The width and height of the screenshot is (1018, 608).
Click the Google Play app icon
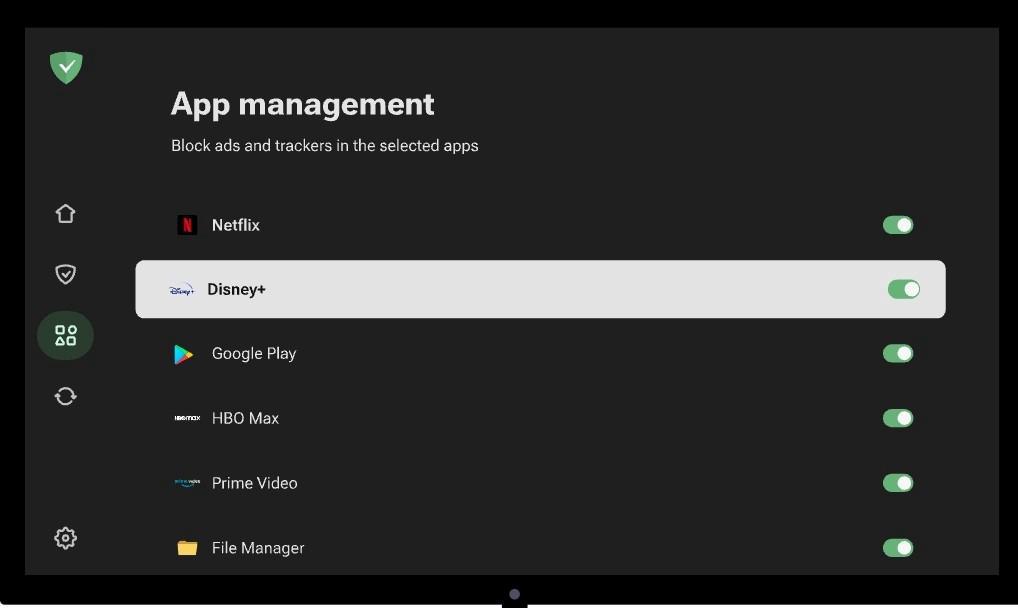(186, 353)
